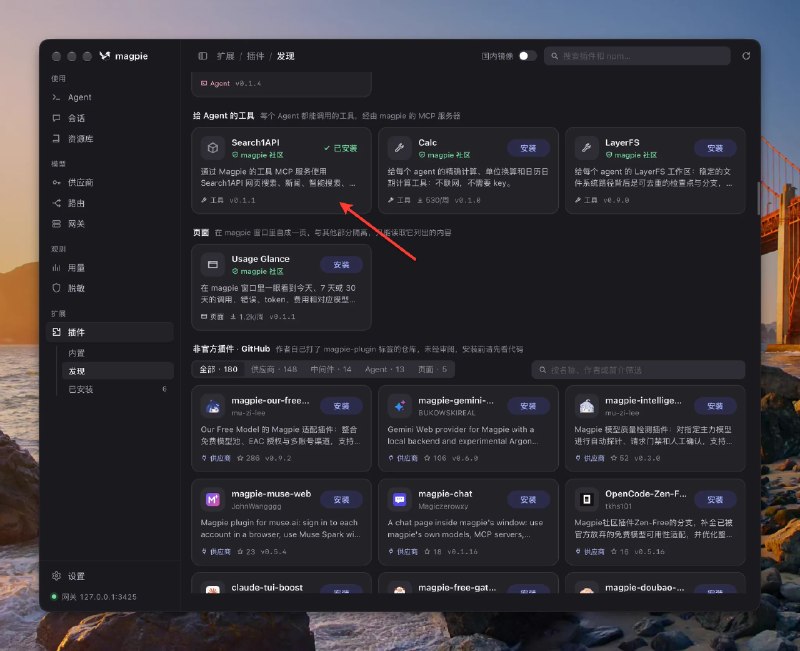Install the Calc plugin

point(528,148)
